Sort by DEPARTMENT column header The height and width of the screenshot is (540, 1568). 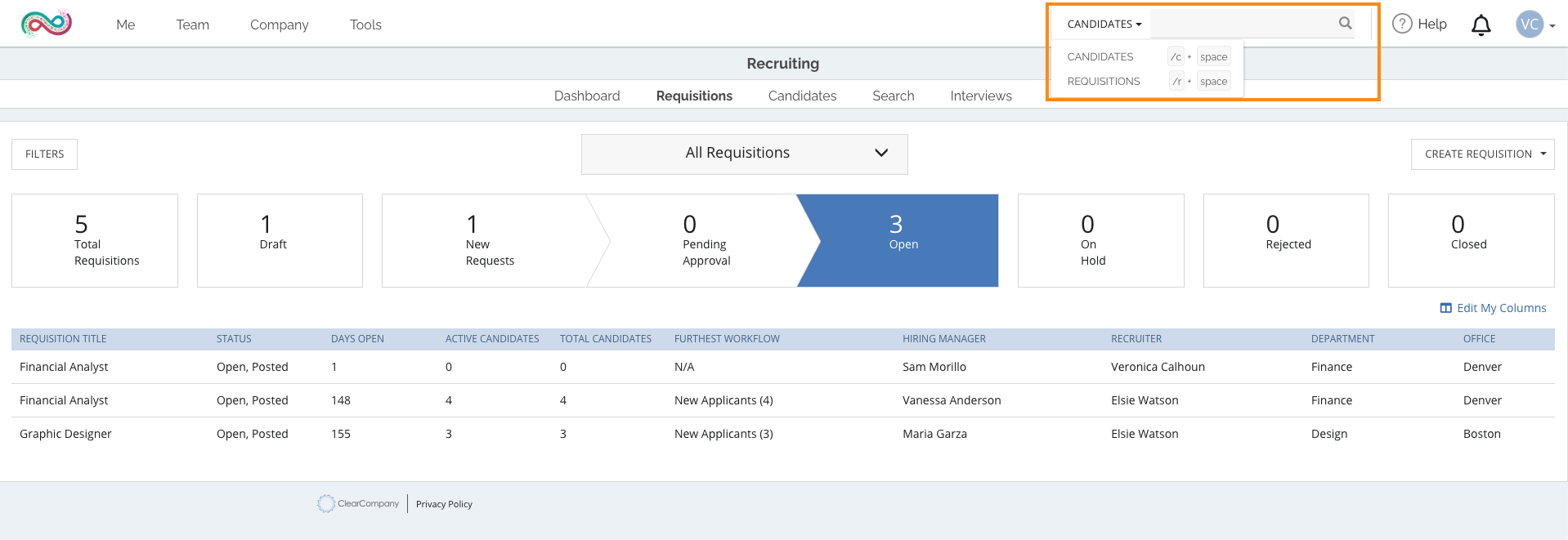pyautogui.click(x=1342, y=339)
